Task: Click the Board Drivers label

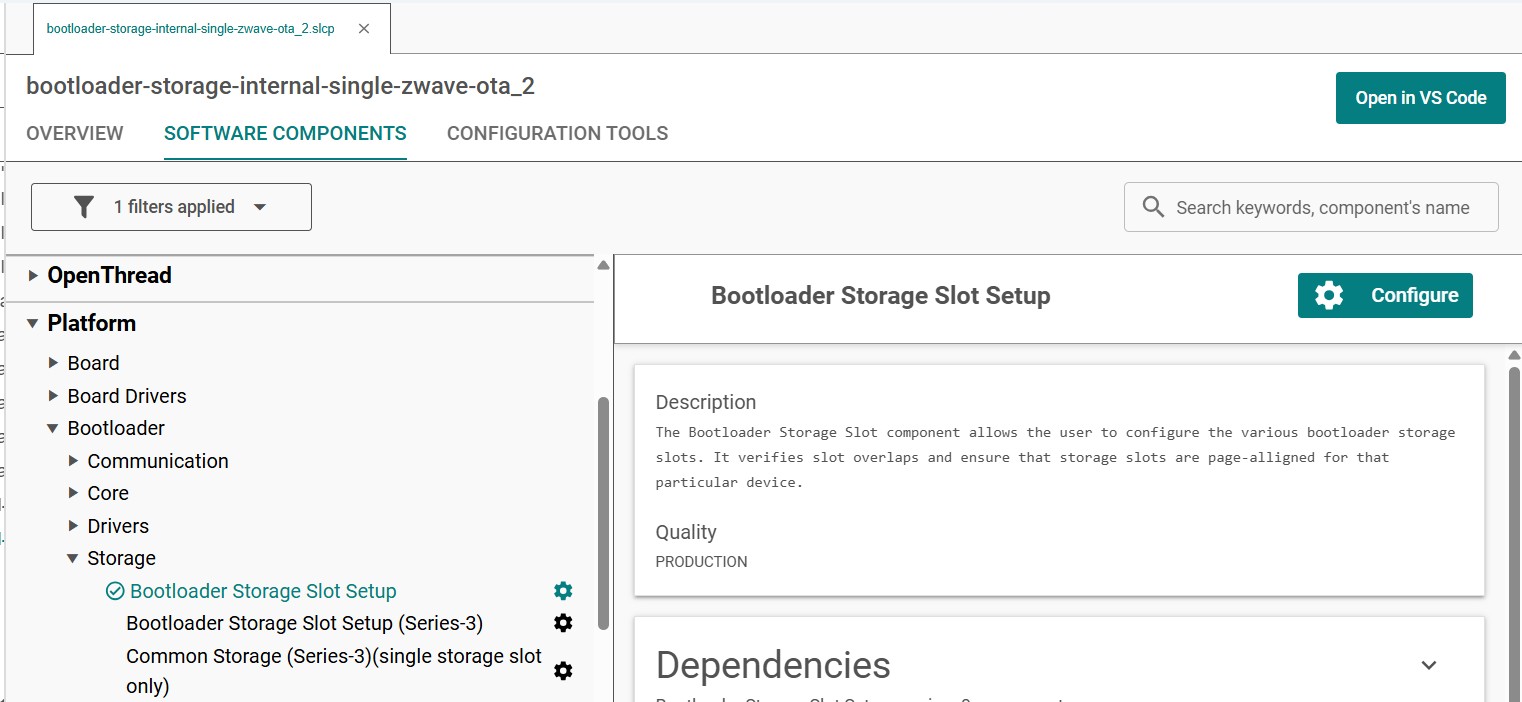Action: click(127, 396)
